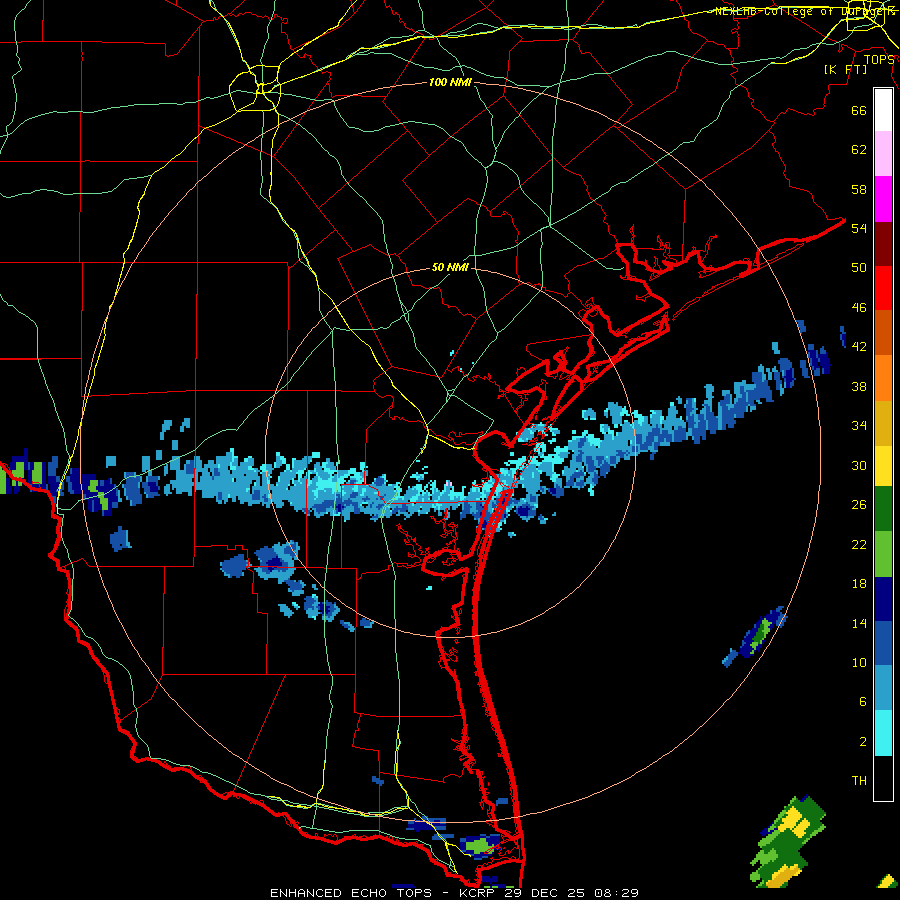Click legend value 62
Screen dimensions: 900x900
pyautogui.click(x=859, y=150)
